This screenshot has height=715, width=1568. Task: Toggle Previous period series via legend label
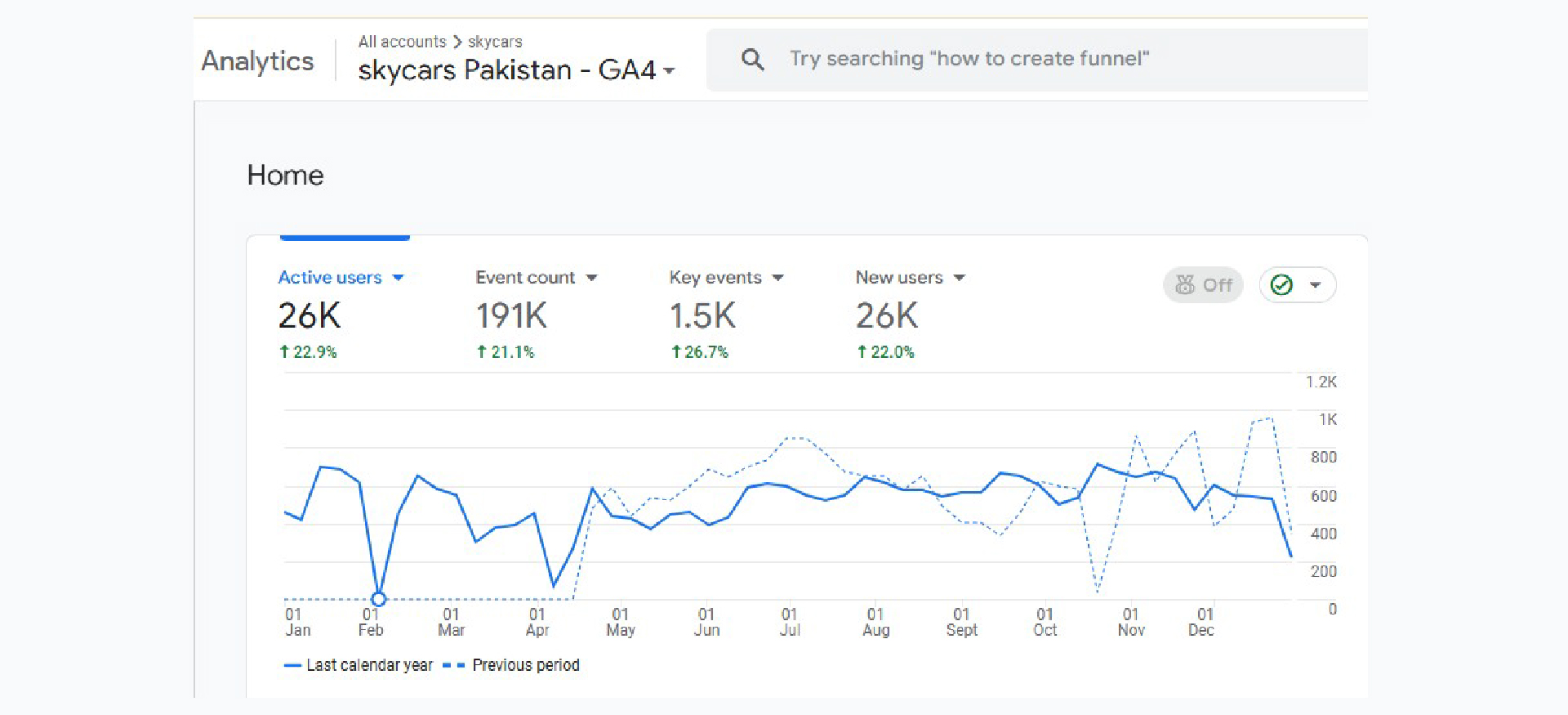click(525, 666)
